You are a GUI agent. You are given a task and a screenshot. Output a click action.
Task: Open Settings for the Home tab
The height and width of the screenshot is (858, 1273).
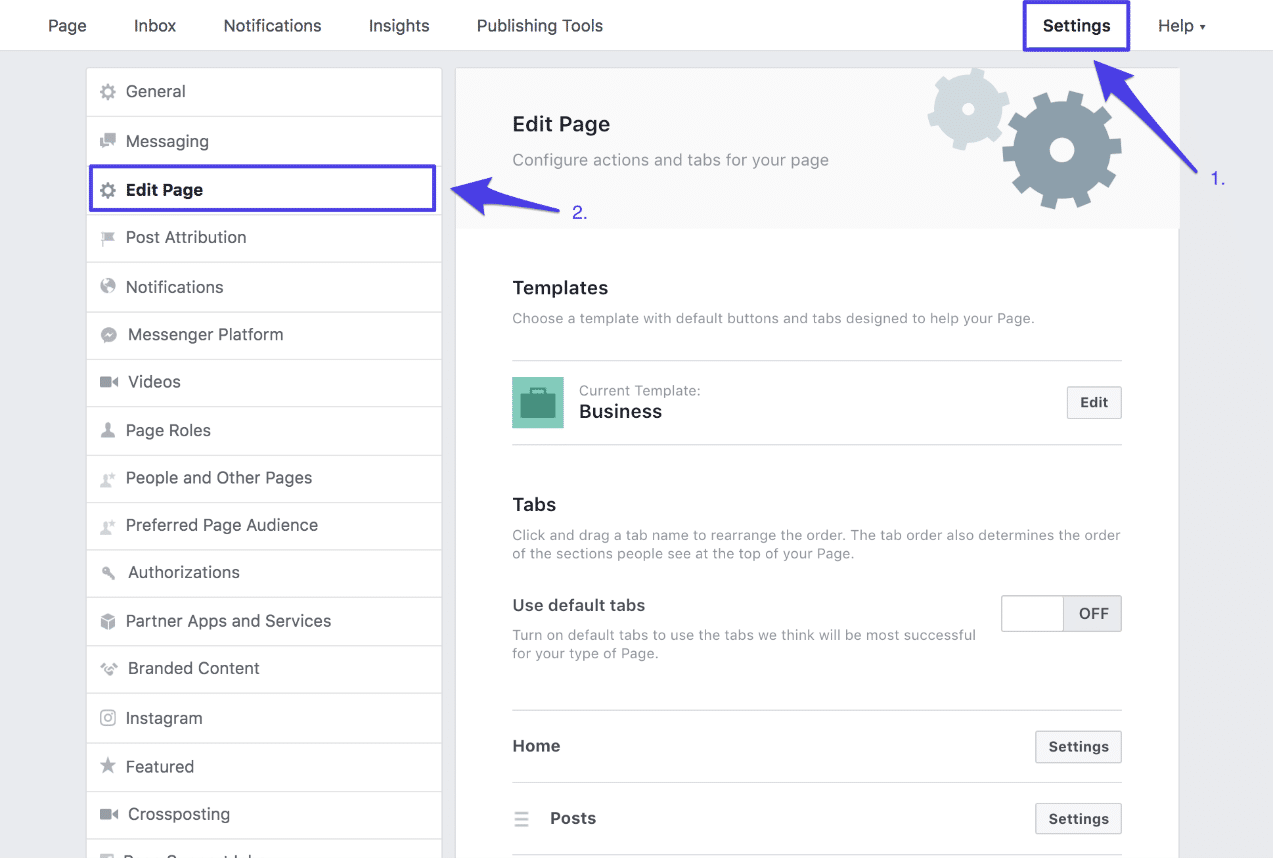pos(1078,746)
